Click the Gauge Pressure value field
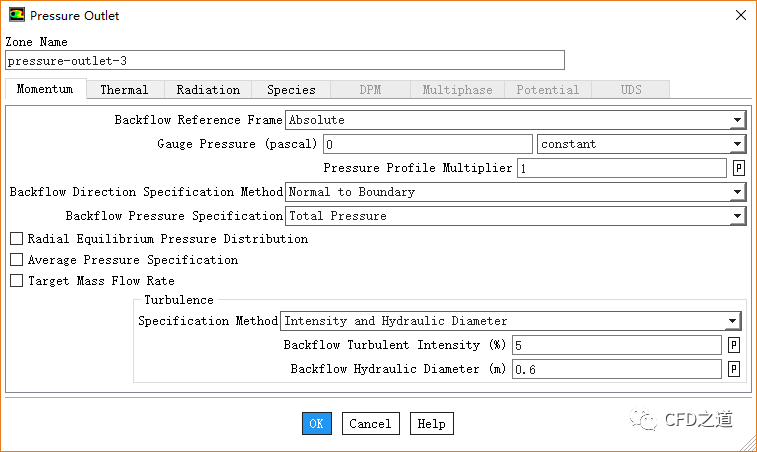The height and width of the screenshot is (452, 757). [427, 144]
